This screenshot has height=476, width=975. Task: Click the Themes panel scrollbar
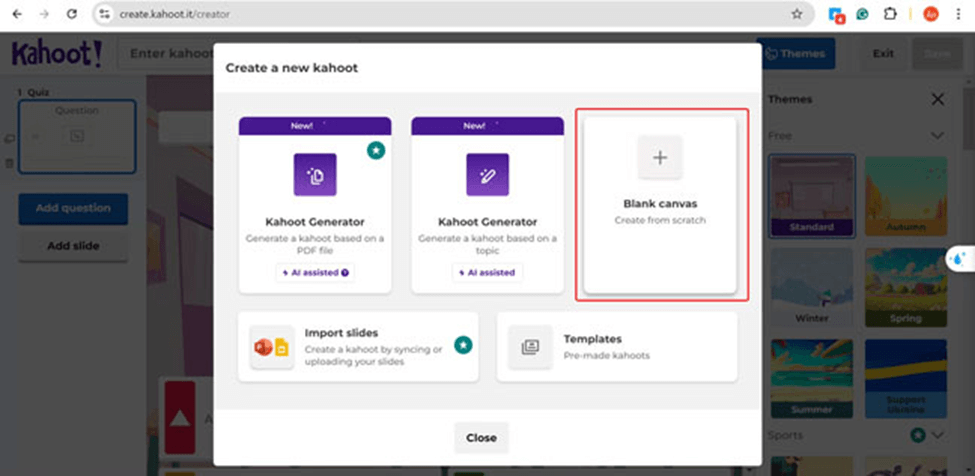(967, 121)
